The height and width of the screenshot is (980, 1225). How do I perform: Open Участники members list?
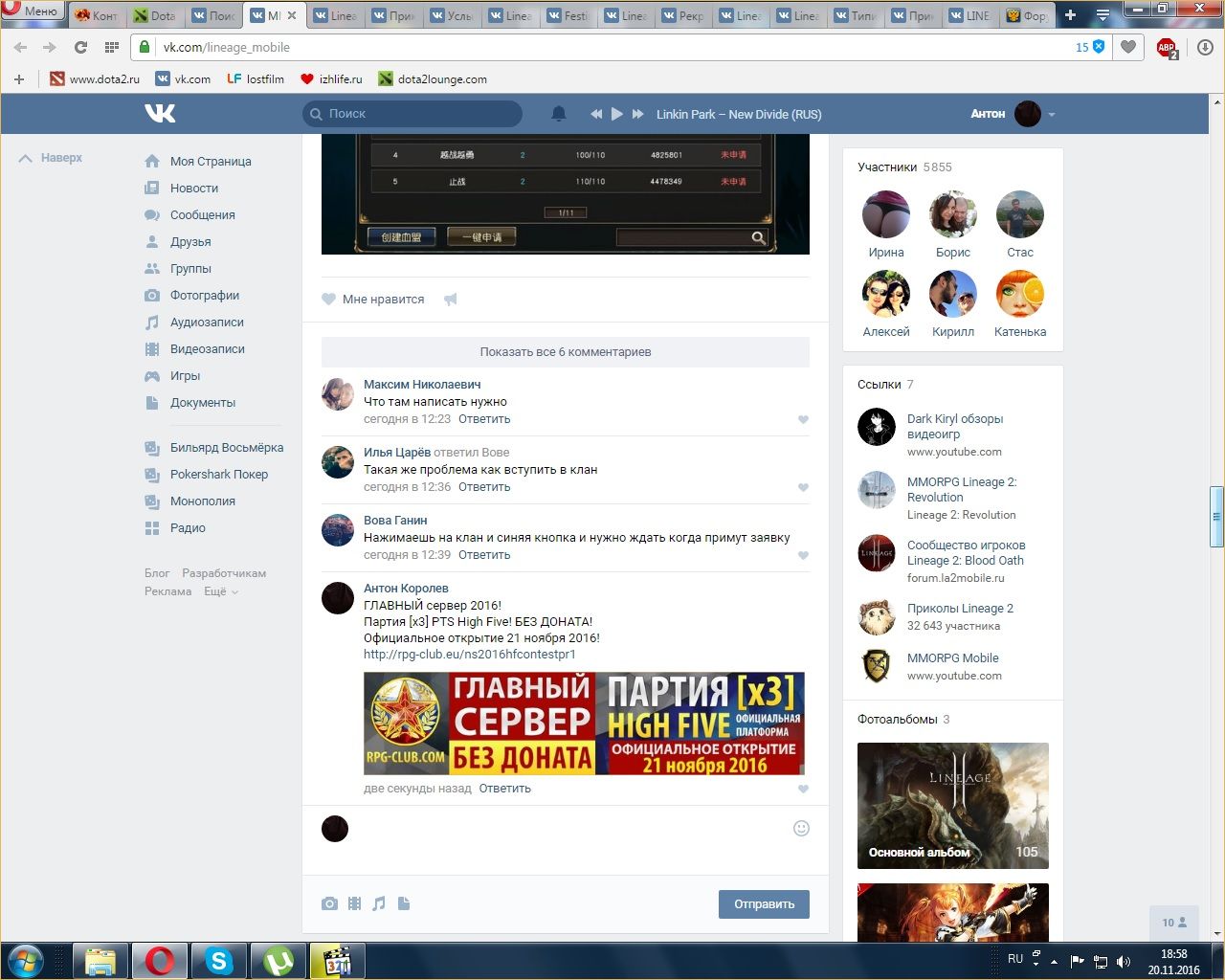[x=904, y=167]
